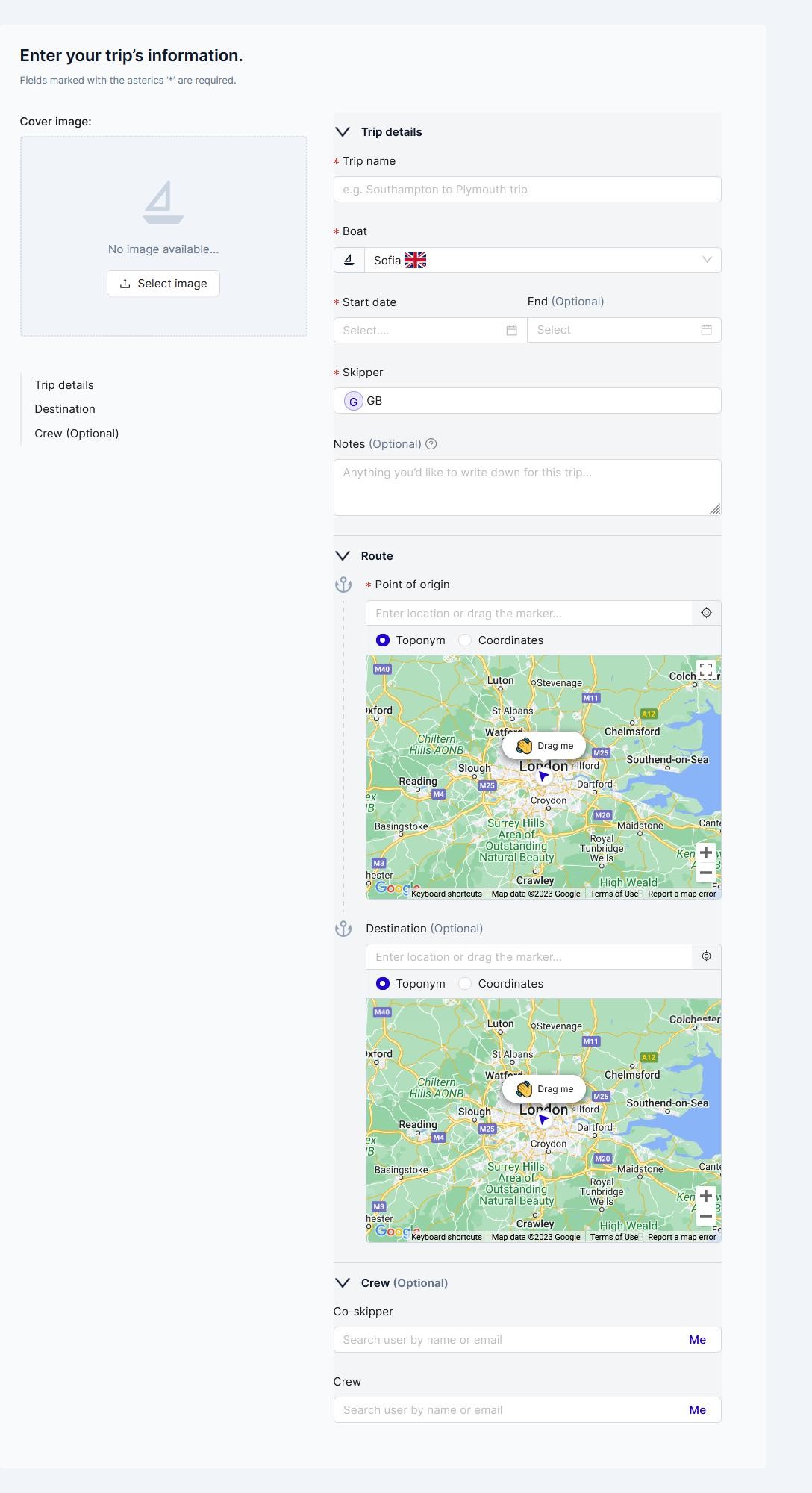Collapse the Route section chevron

(343, 556)
